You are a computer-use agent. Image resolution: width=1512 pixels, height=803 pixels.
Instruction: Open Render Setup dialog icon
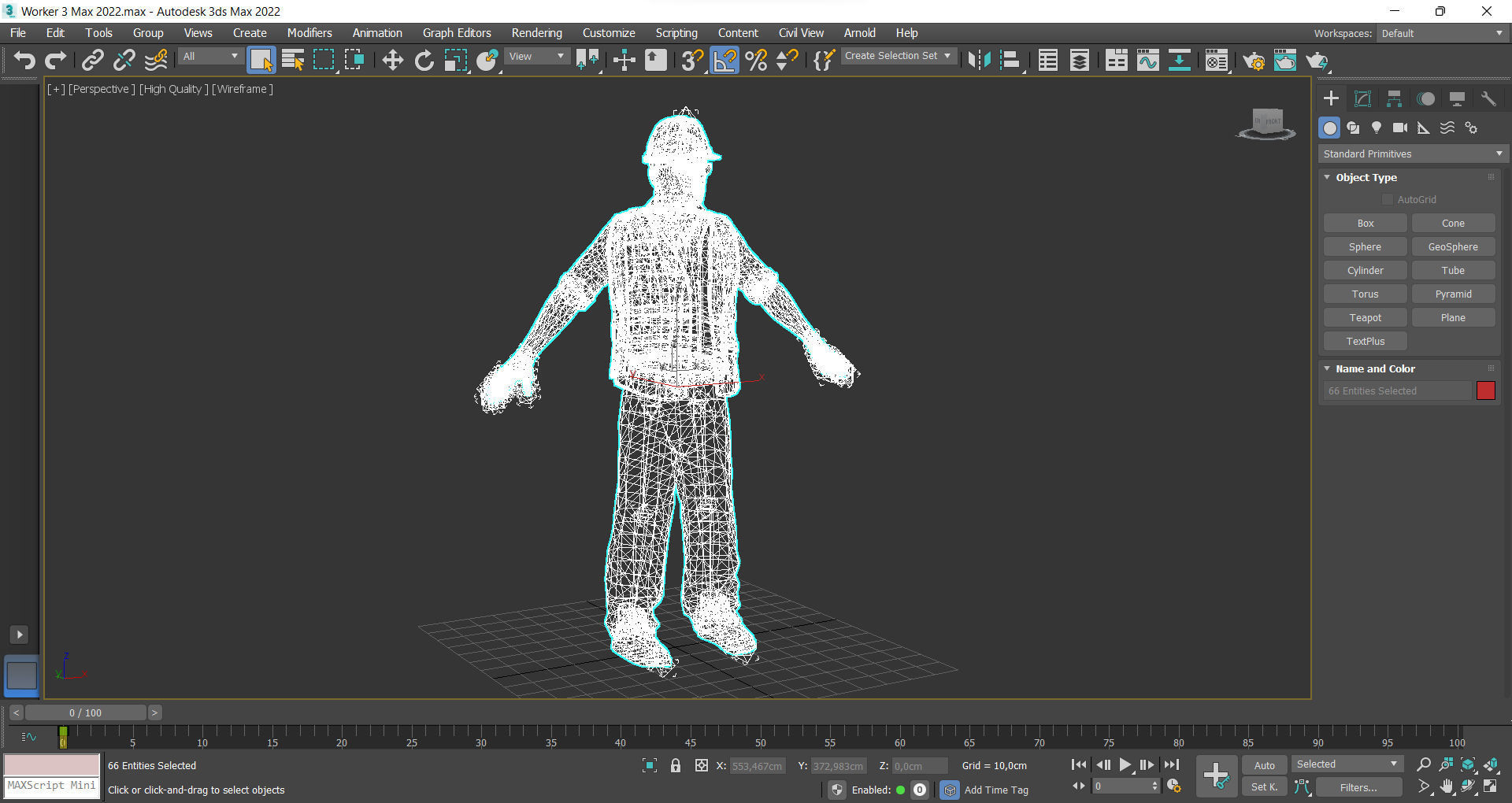pos(1254,61)
